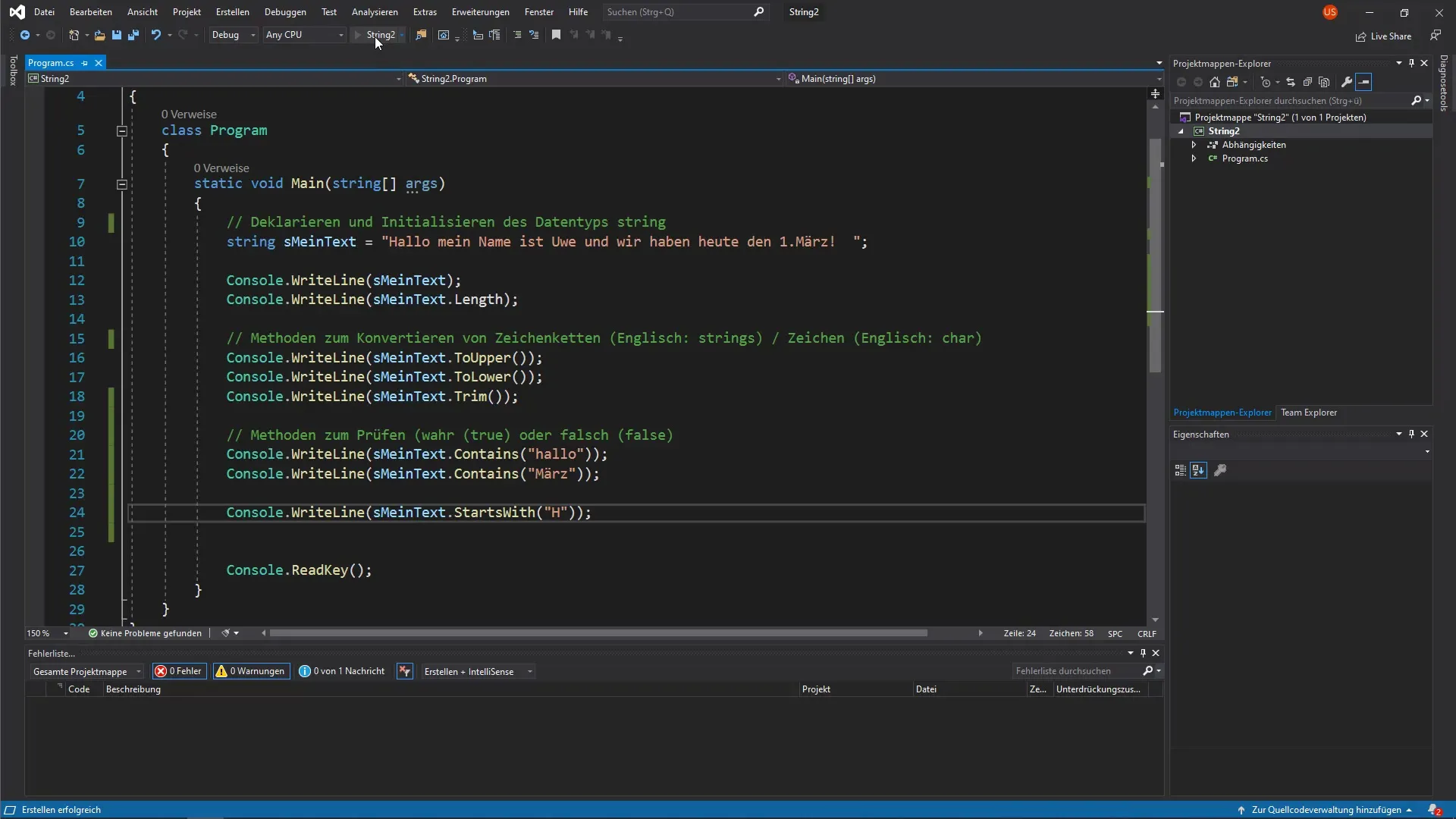Screen dimensions: 1456x819
Task: Open the Any CPU platform dropdown
Action: [304, 35]
